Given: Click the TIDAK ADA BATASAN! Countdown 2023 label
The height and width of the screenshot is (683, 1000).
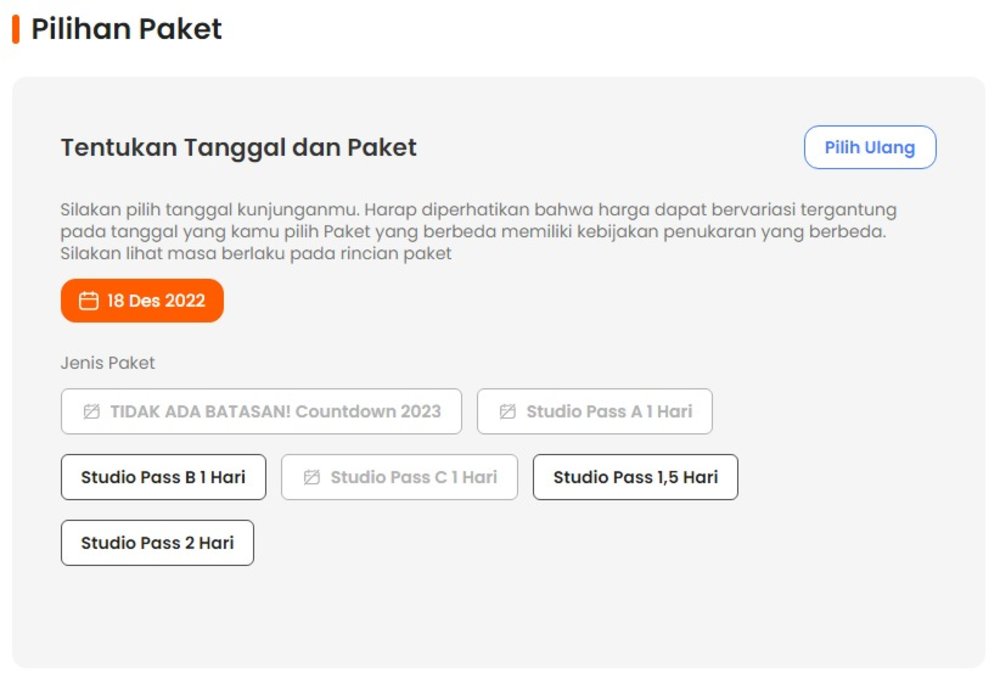Looking at the screenshot, I should pyautogui.click(x=275, y=411).
